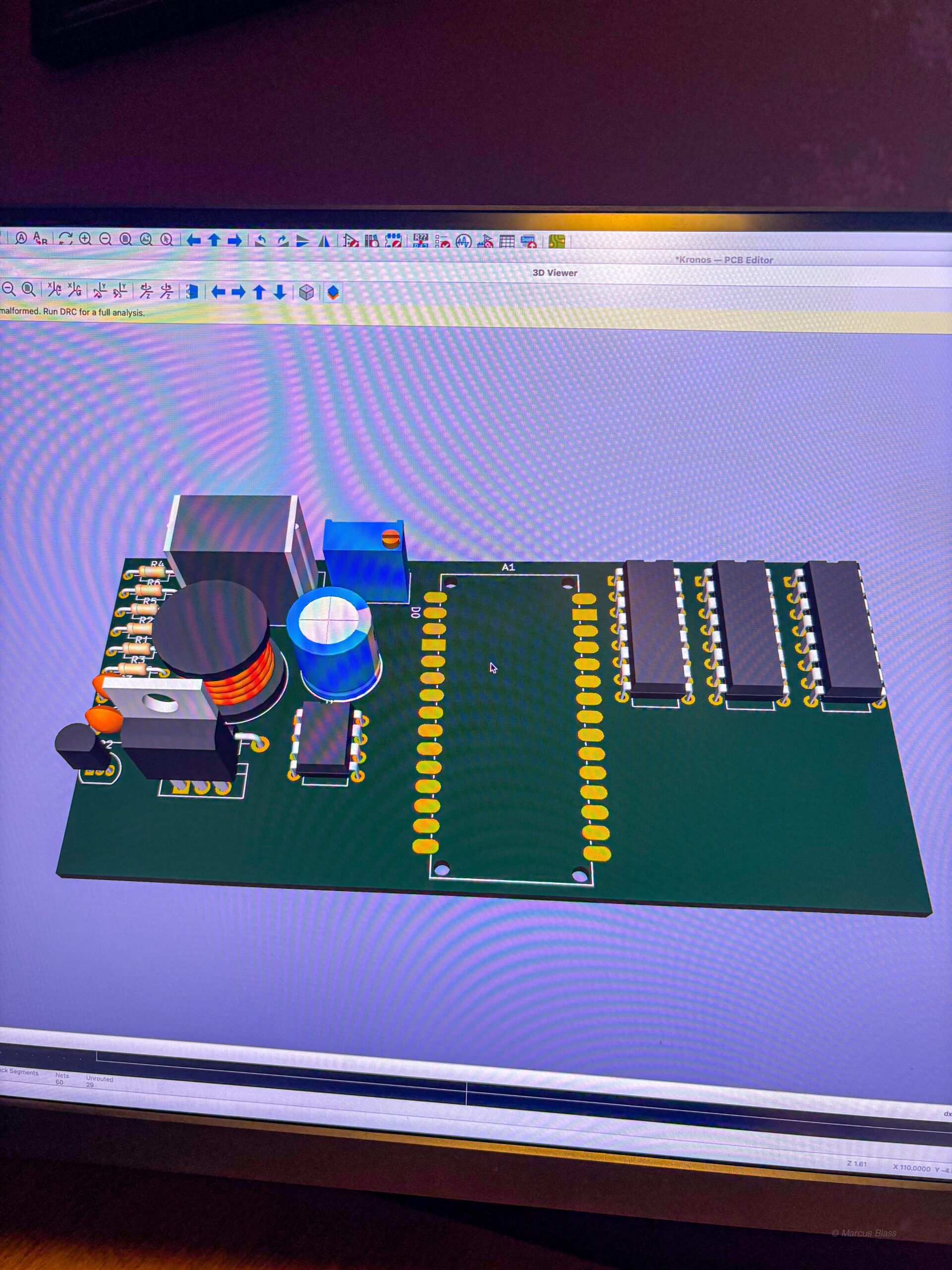The height and width of the screenshot is (1270, 952).
Task: Rotate Z clockwise in 3D viewer toolbar
Action: (146, 292)
